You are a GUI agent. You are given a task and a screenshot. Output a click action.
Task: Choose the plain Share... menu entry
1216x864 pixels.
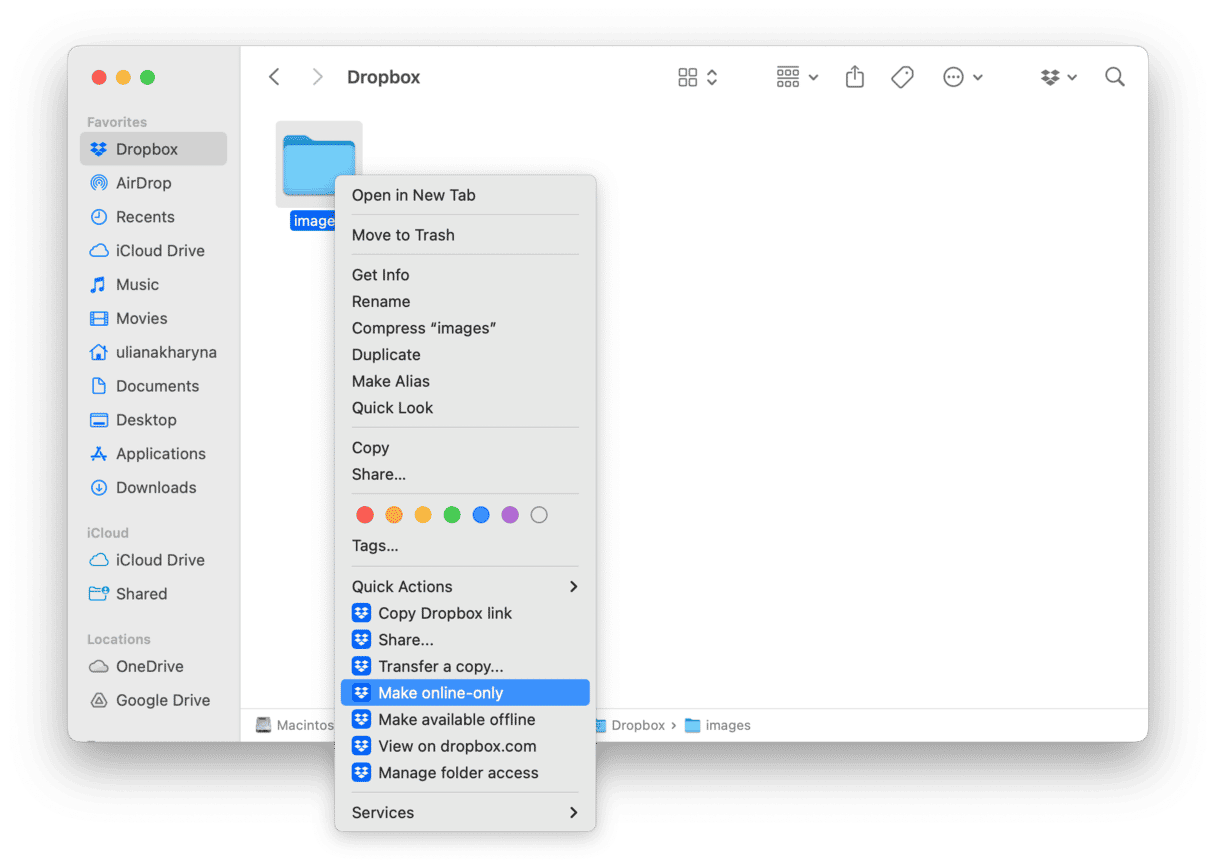[465, 474]
